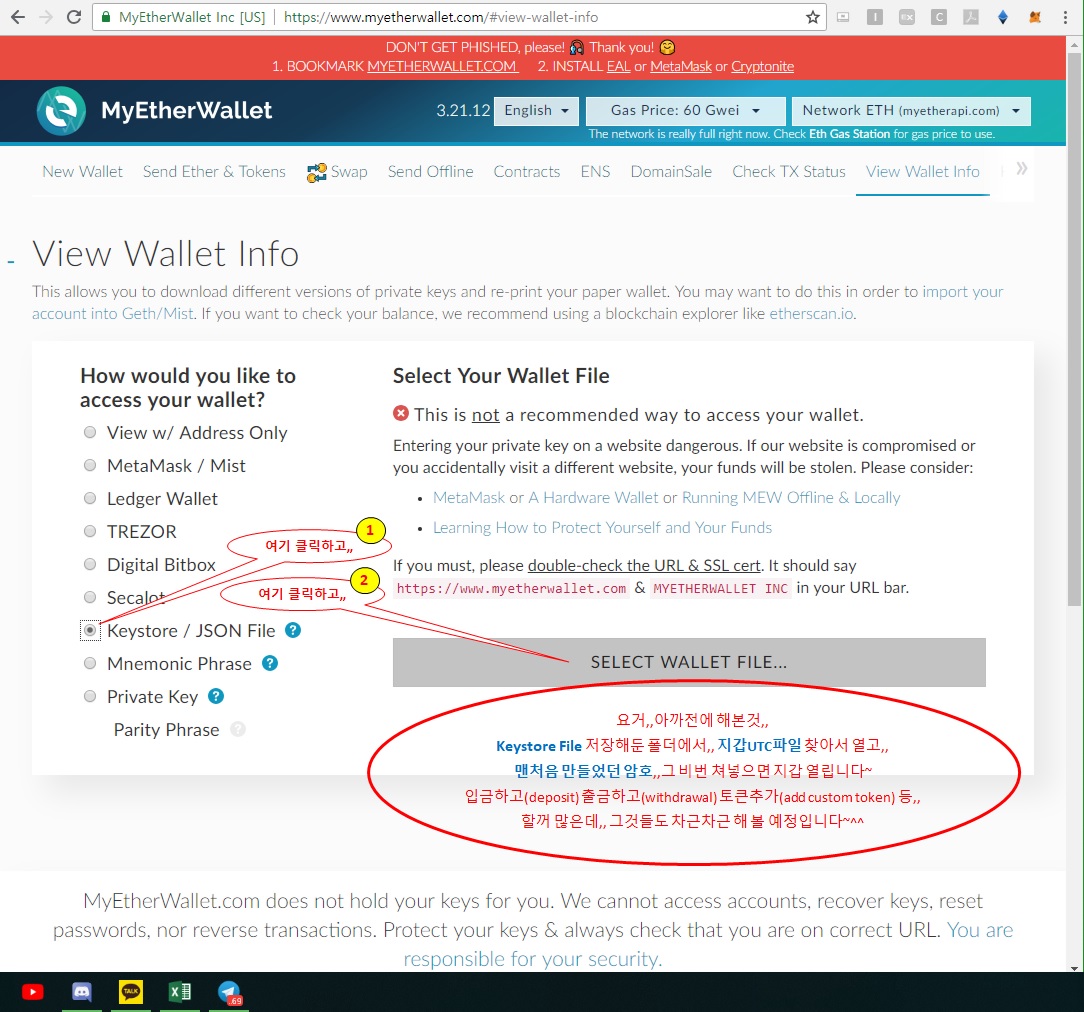Open Running MEW Offline & Locally link
The width and height of the screenshot is (1084, 1012).
coord(791,498)
